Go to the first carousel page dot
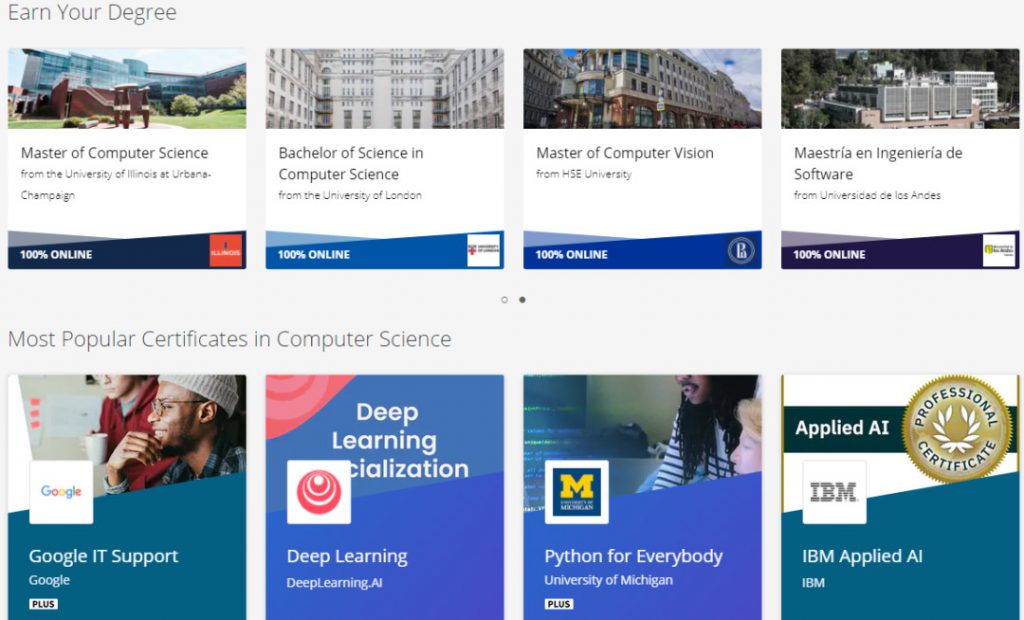 [x=504, y=300]
